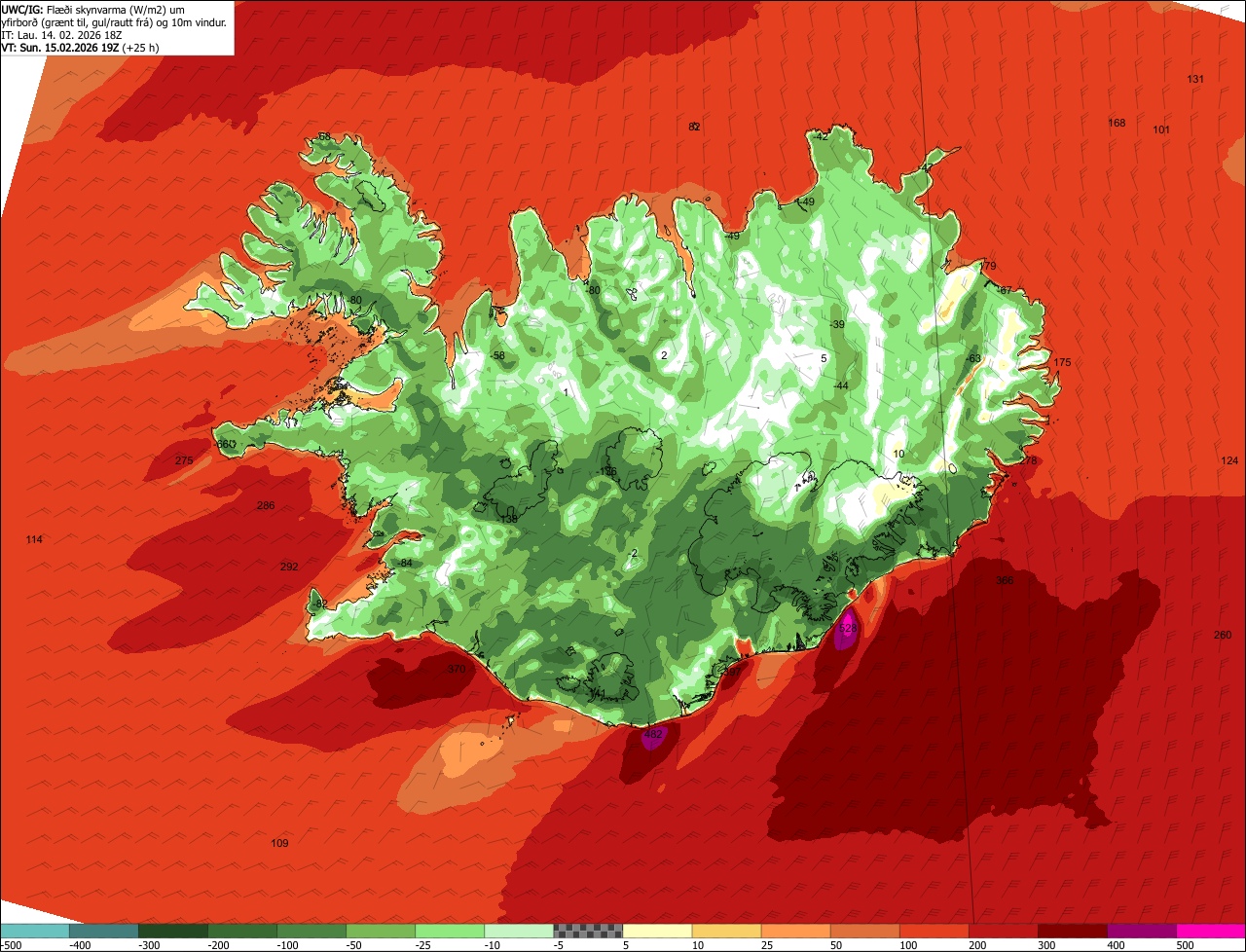The width and height of the screenshot is (1246, 952).
Task: Click the 370 value off the southwest coast
Action: point(456,669)
